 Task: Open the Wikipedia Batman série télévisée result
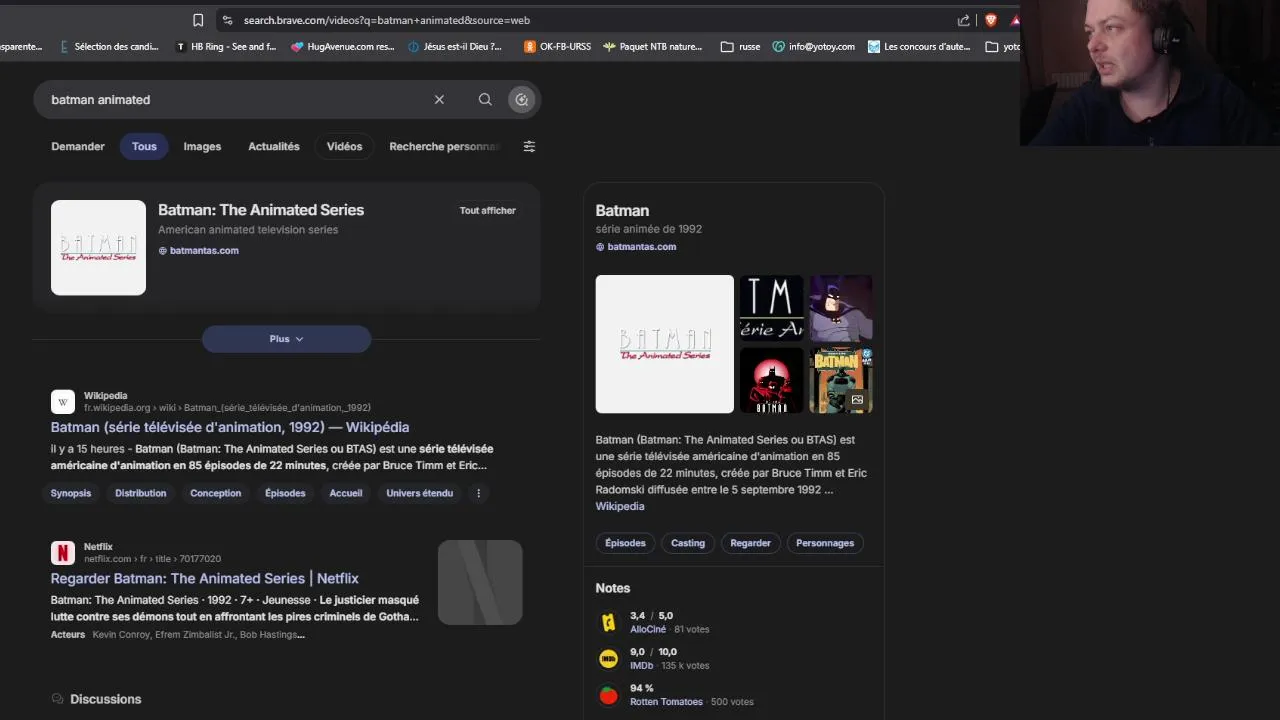[230, 427]
